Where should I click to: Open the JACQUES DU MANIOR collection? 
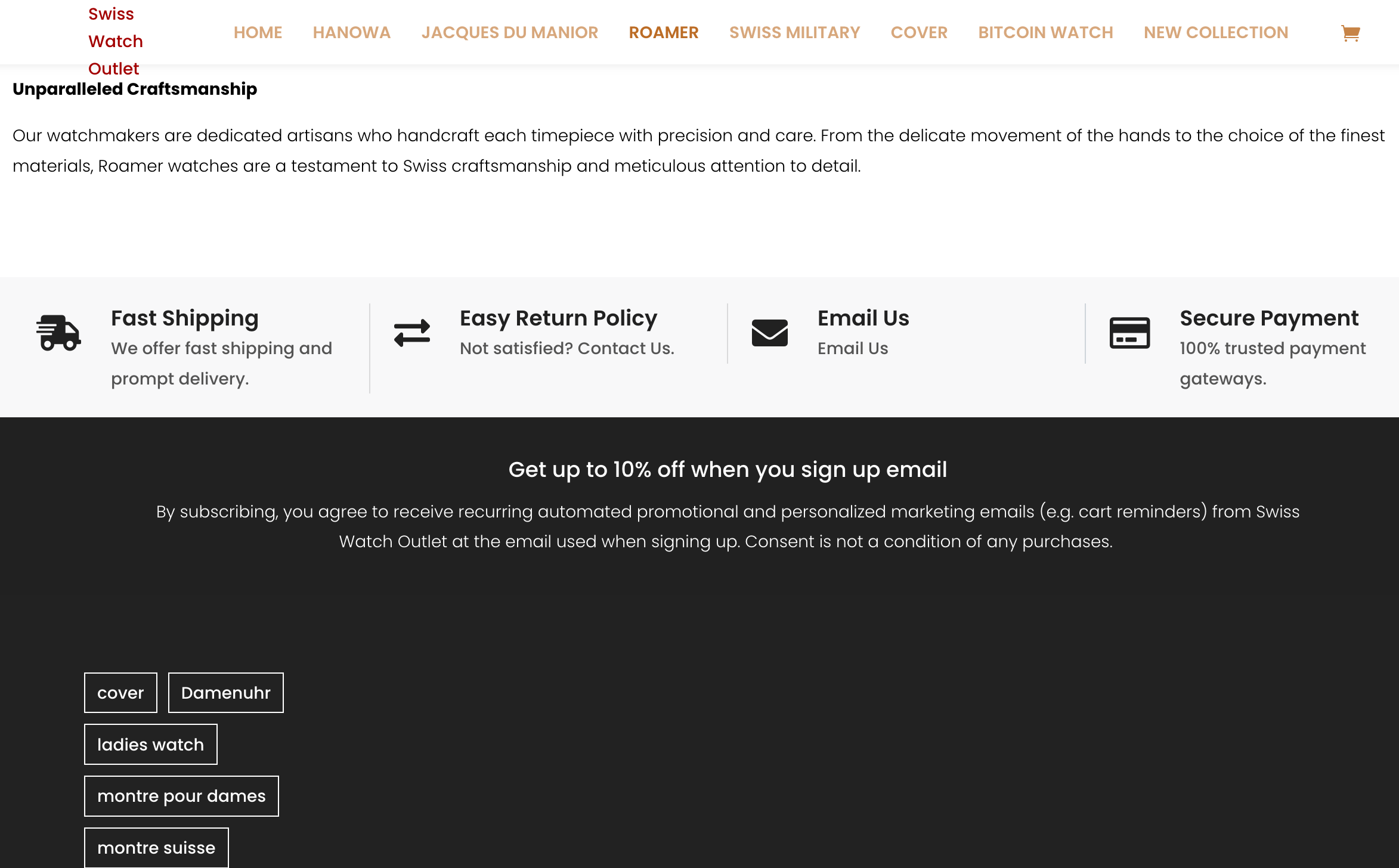510,32
